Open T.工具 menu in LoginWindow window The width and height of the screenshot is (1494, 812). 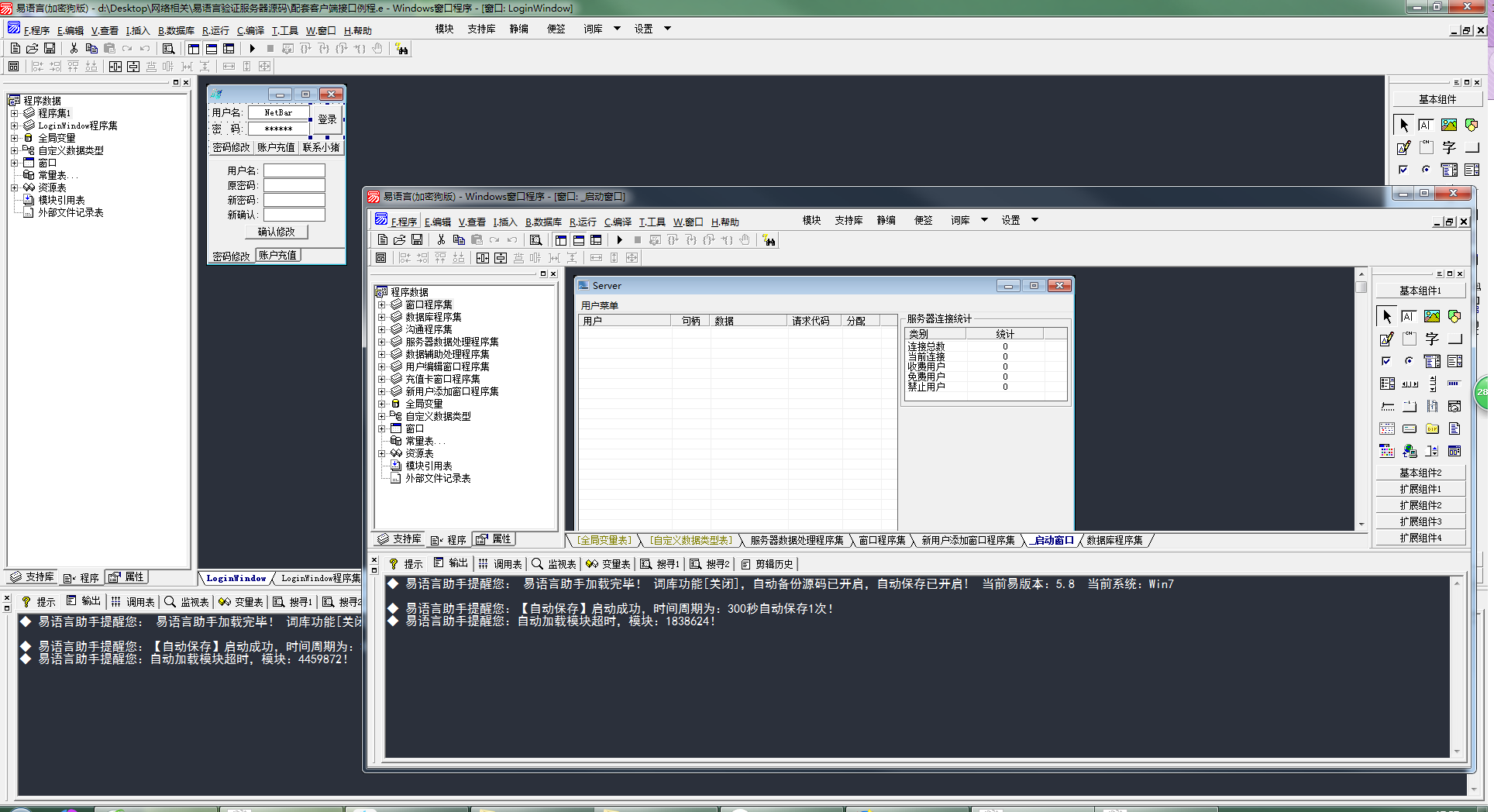pyautogui.click(x=284, y=30)
